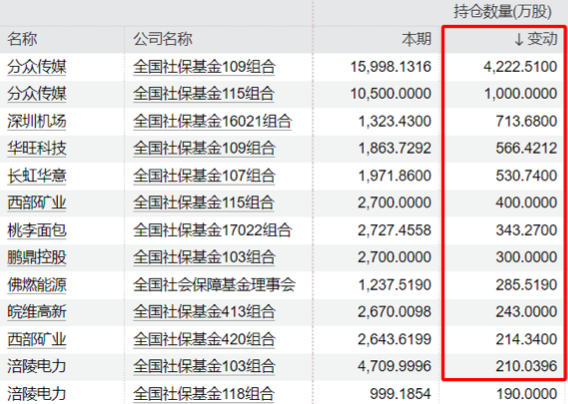Open the 皖维高新 stock link
Image resolution: width=568 pixels, height=404 pixels.
(x=37, y=312)
